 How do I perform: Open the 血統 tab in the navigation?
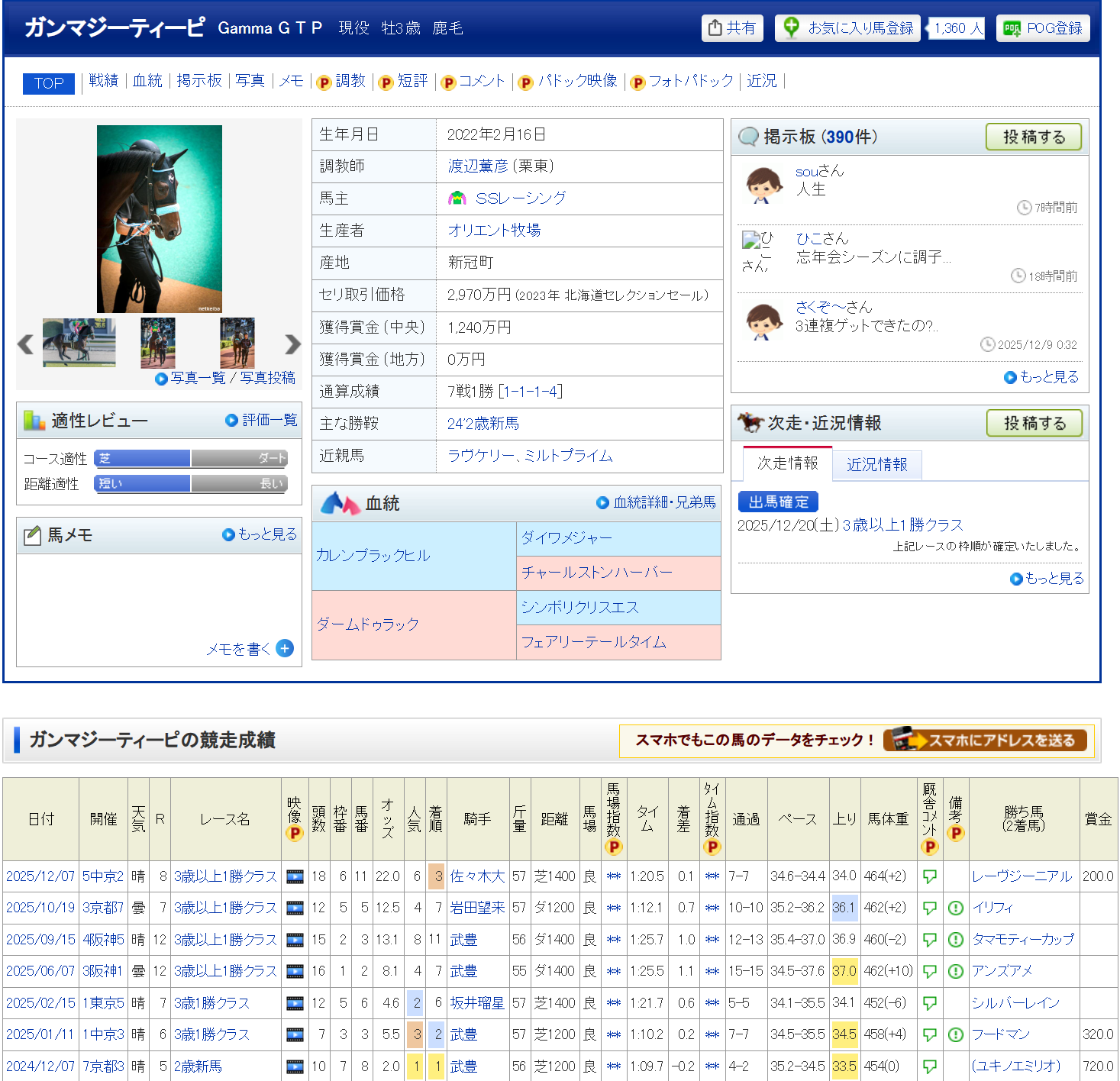[147, 81]
